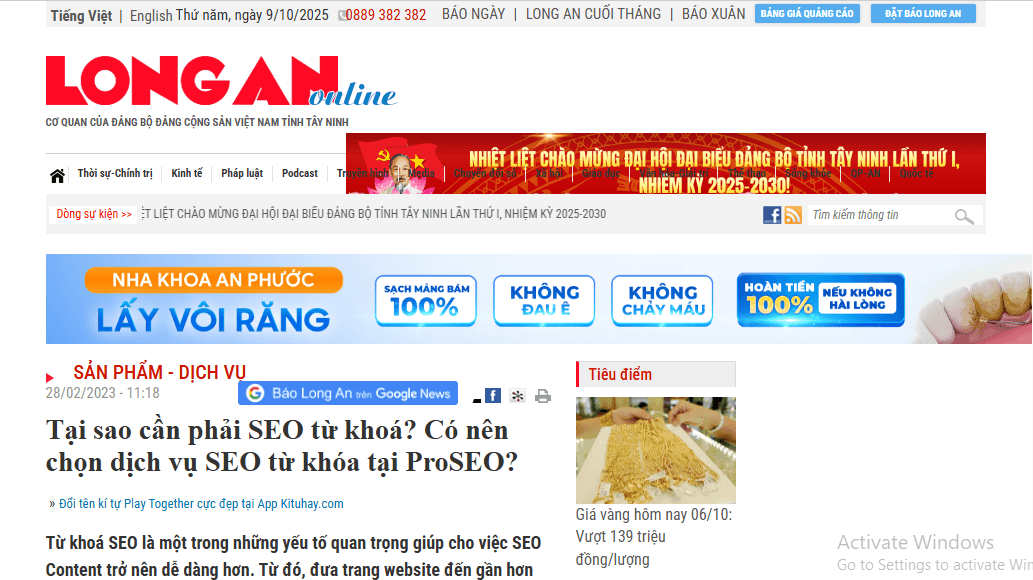Focus the Tìm kiếm thông tin field
Image resolution: width=1033 pixels, height=580 pixels.
coord(879,215)
